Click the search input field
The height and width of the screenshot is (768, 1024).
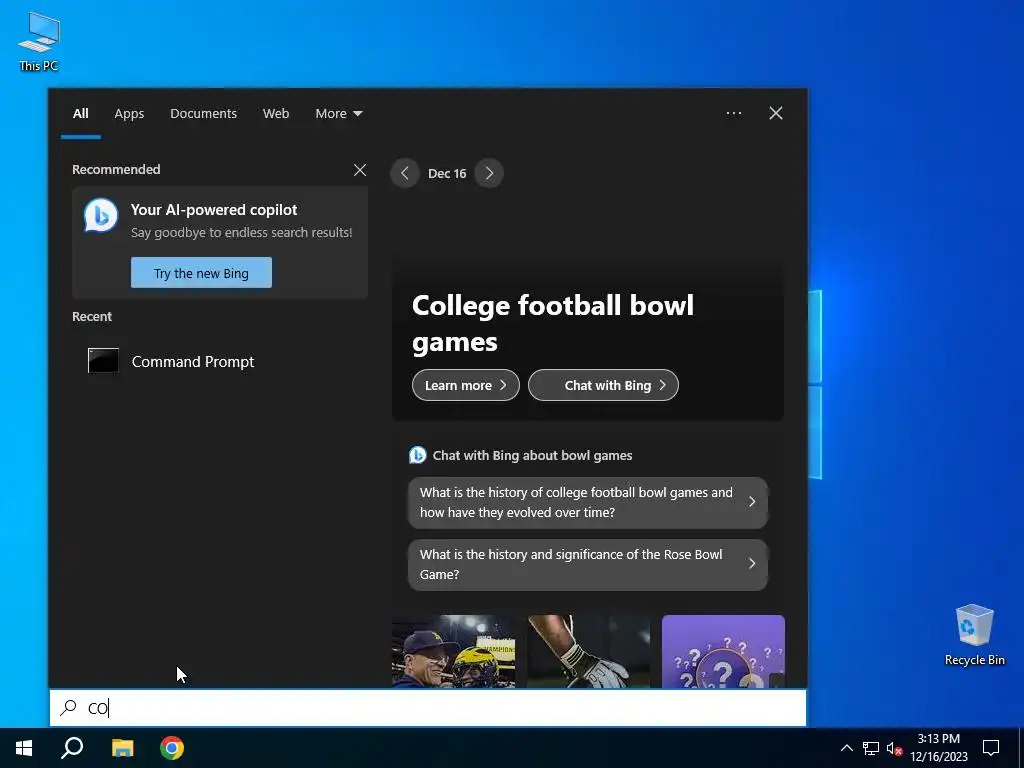click(428, 707)
